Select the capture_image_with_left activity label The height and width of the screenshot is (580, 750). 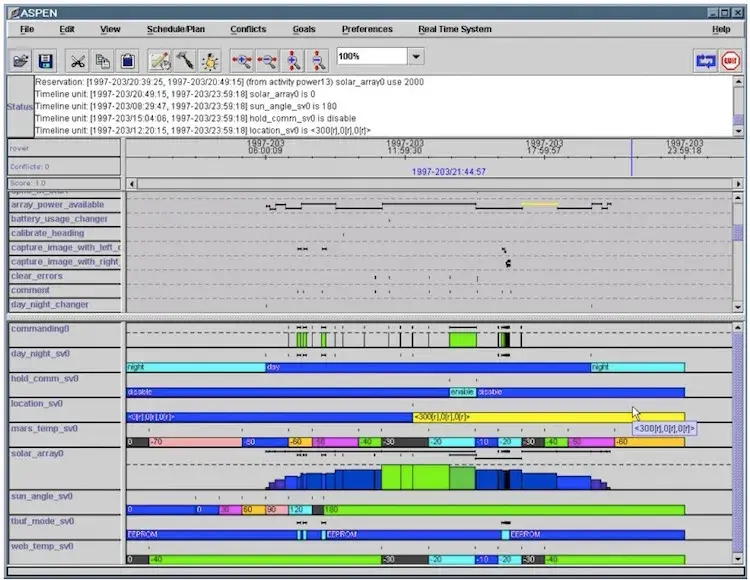point(65,248)
